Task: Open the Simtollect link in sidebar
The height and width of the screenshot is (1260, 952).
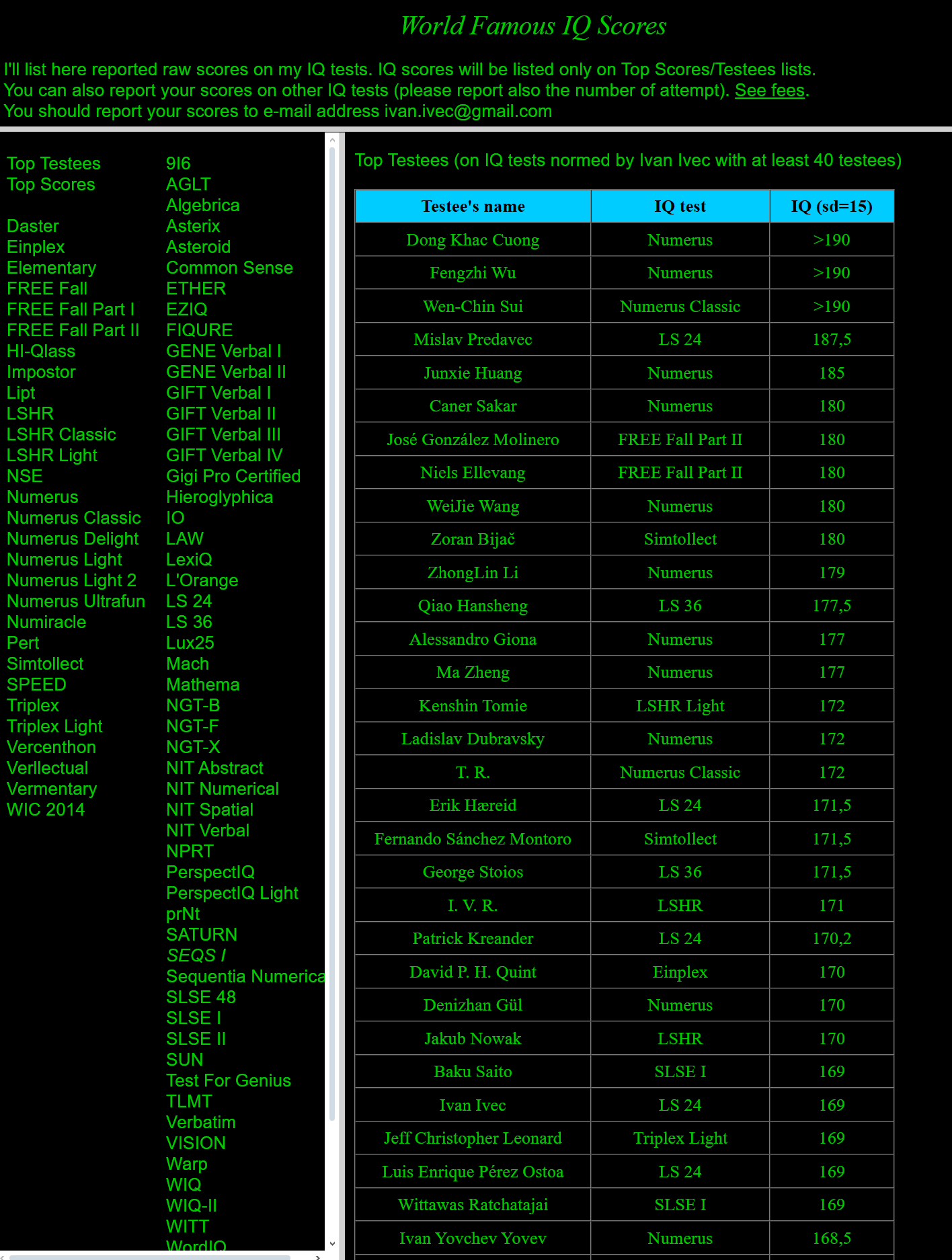Action: click(x=45, y=664)
